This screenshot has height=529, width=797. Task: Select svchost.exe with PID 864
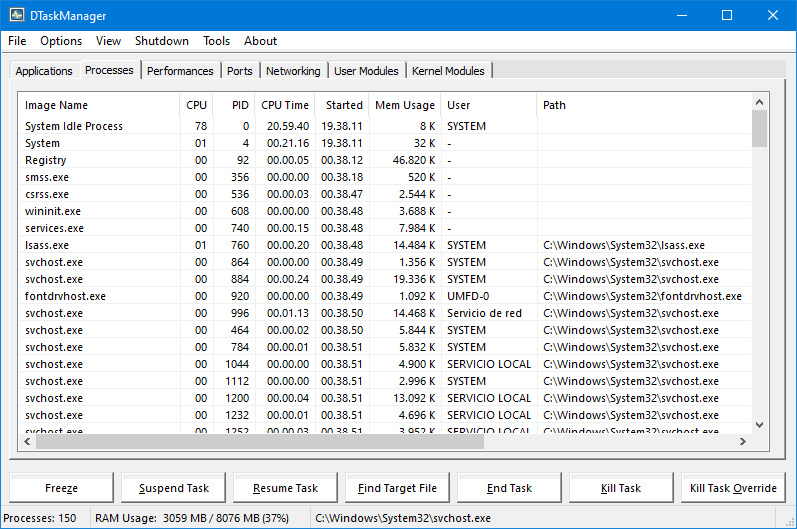(x=385, y=262)
